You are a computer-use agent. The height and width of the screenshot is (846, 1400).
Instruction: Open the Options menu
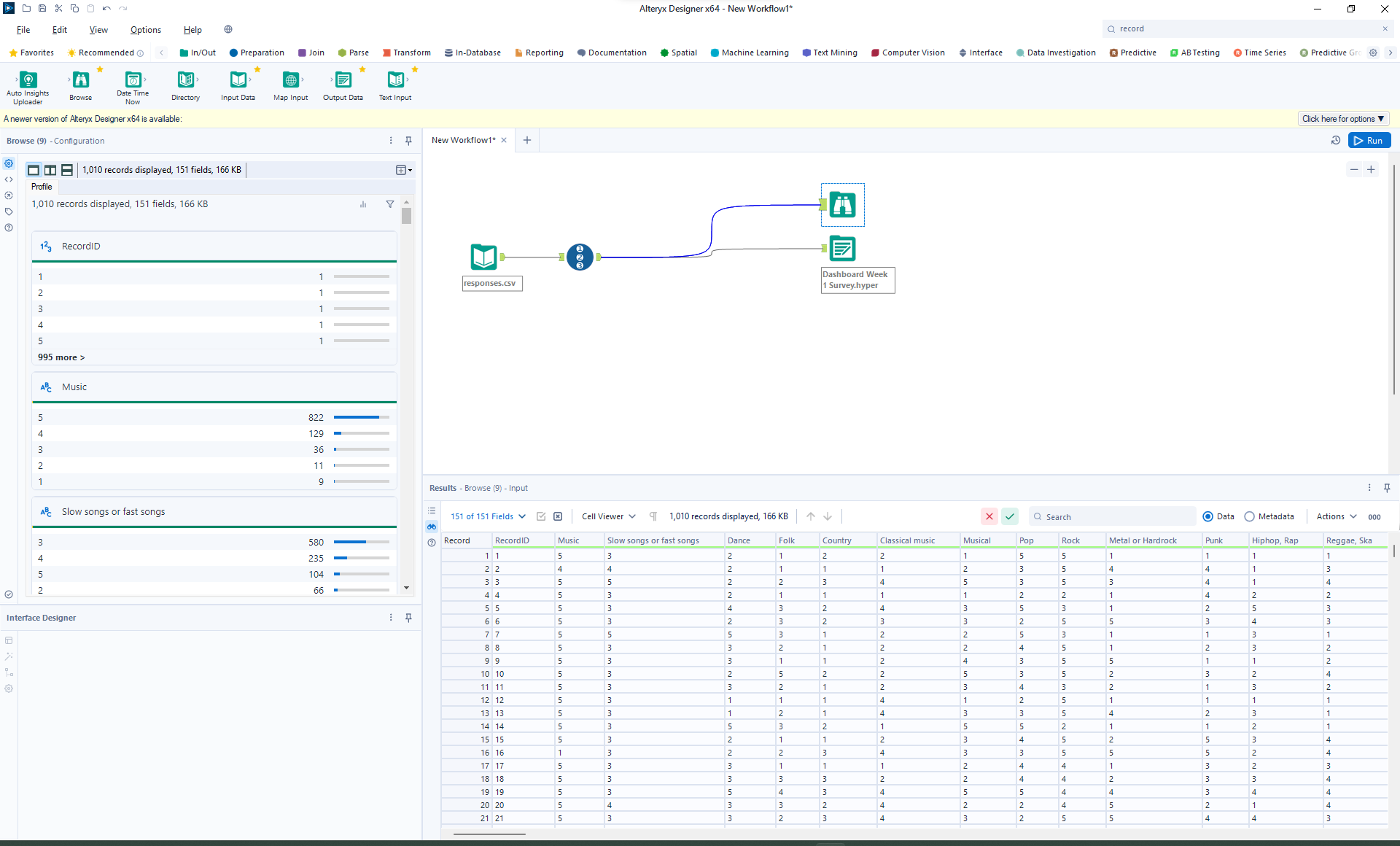point(145,30)
